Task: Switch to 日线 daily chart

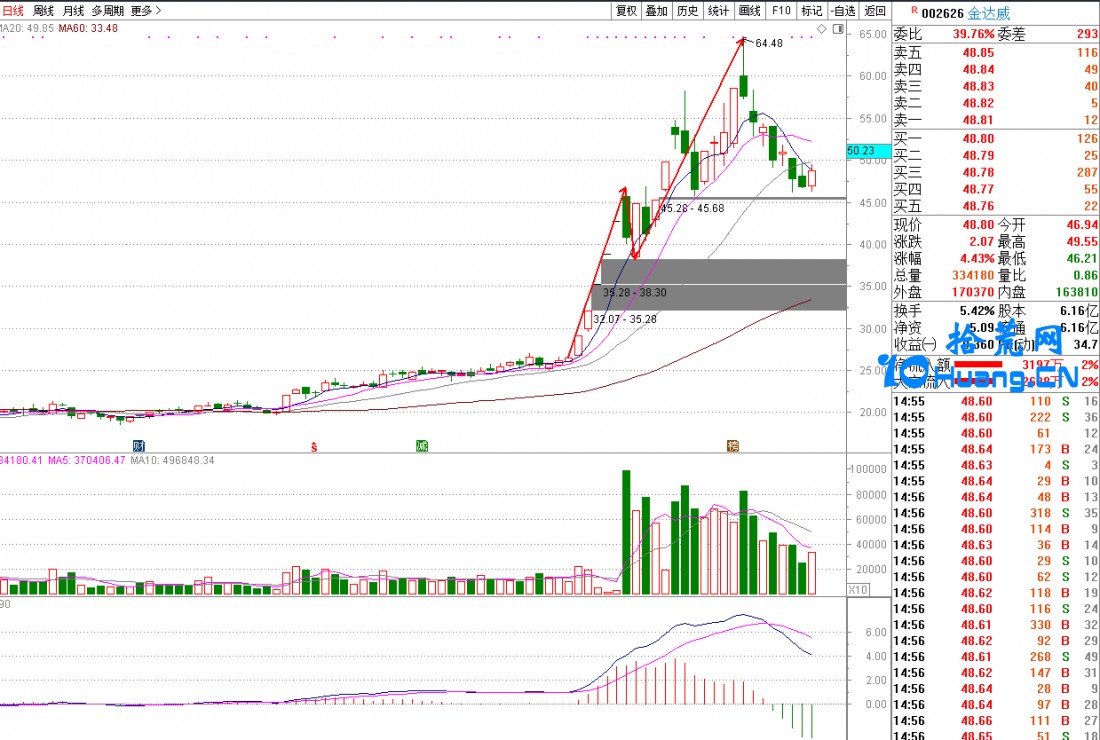Action: pos(13,11)
